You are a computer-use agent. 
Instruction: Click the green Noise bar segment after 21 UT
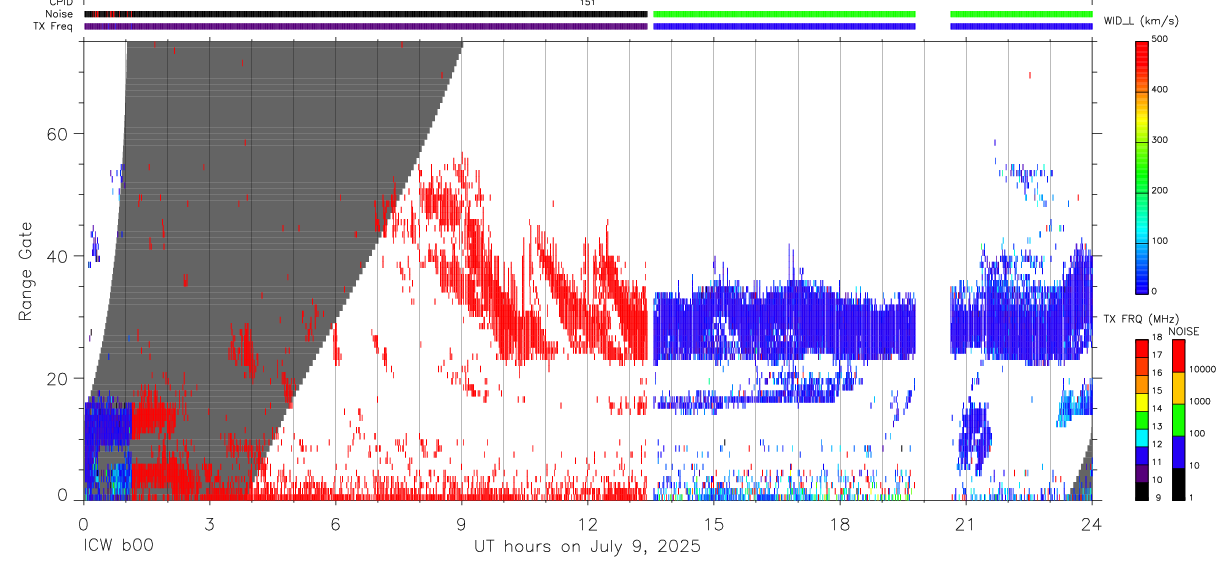(1021, 14)
